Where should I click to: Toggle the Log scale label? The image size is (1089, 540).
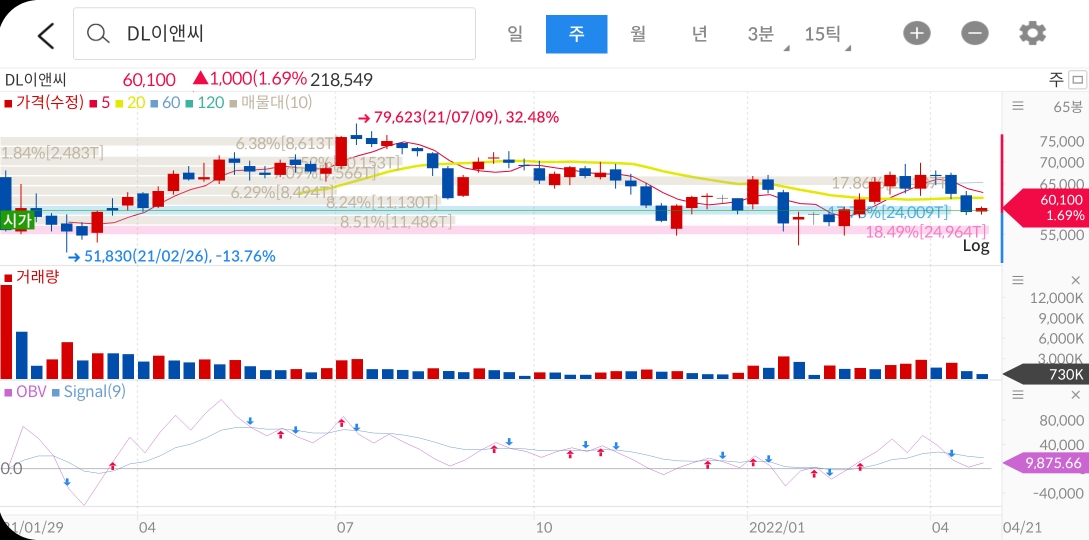tap(976, 245)
